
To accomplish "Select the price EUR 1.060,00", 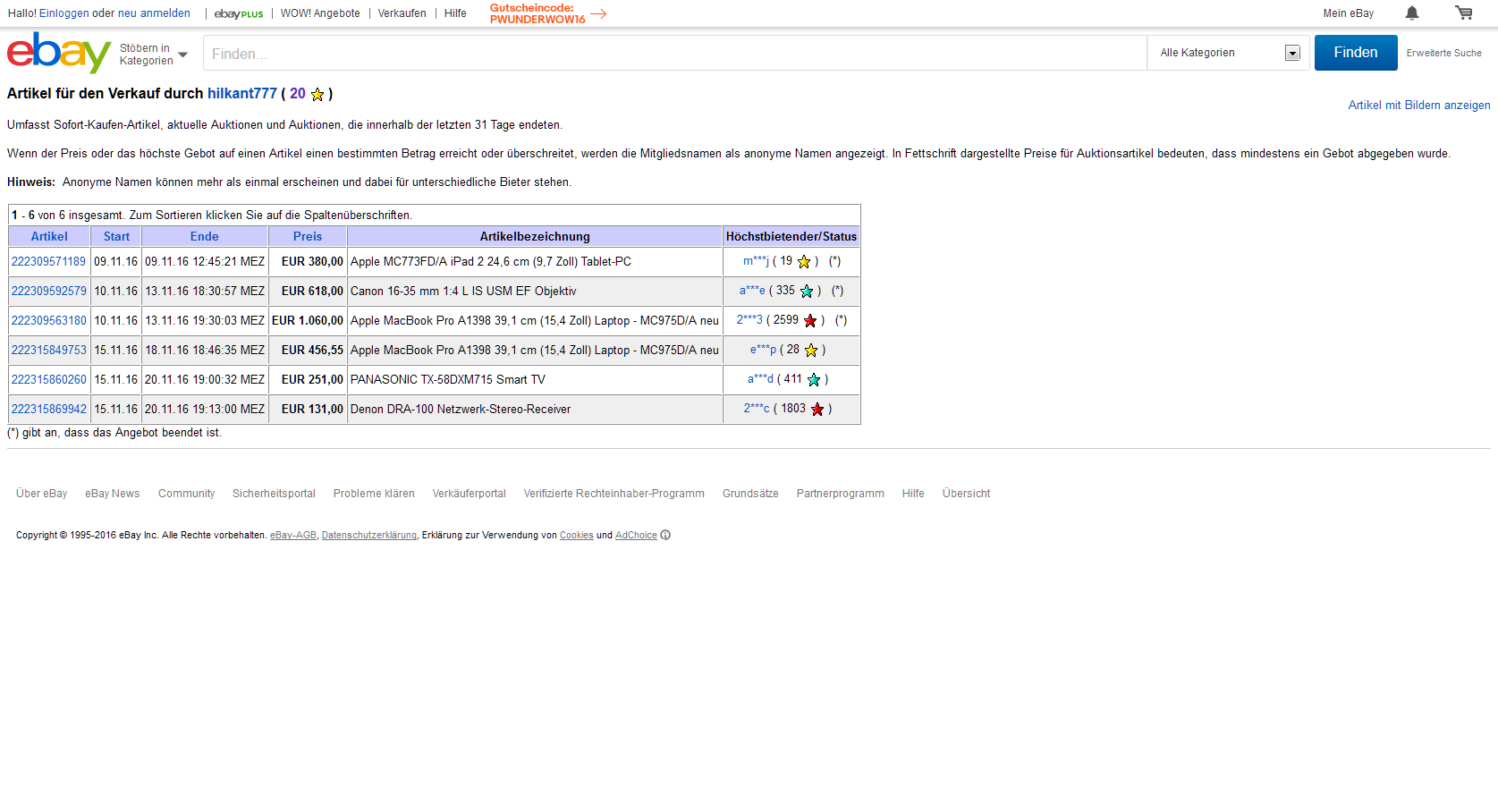I will [x=308, y=321].
